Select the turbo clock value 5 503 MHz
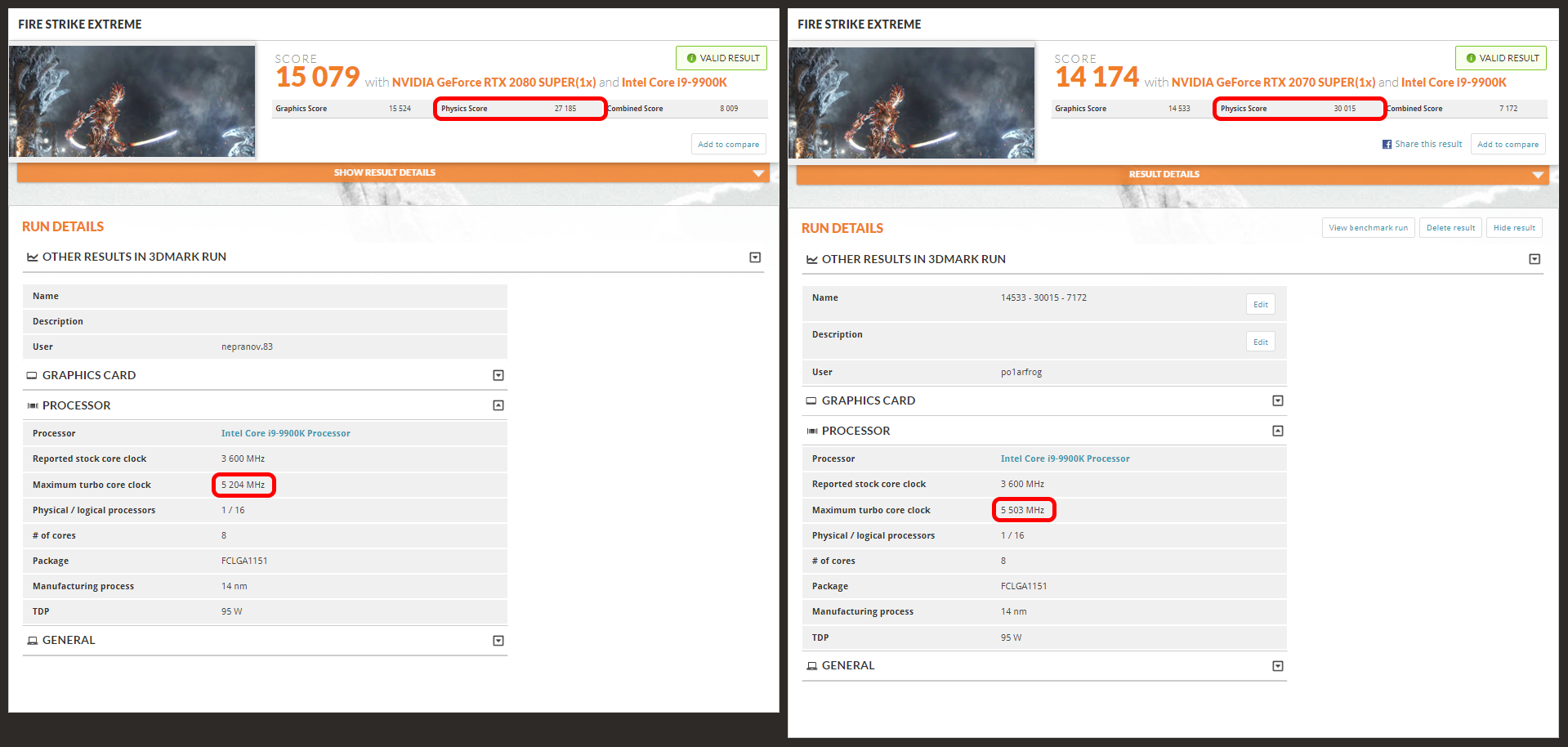The width and height of the screenshot is (1568, 747). coord(1022,510)
